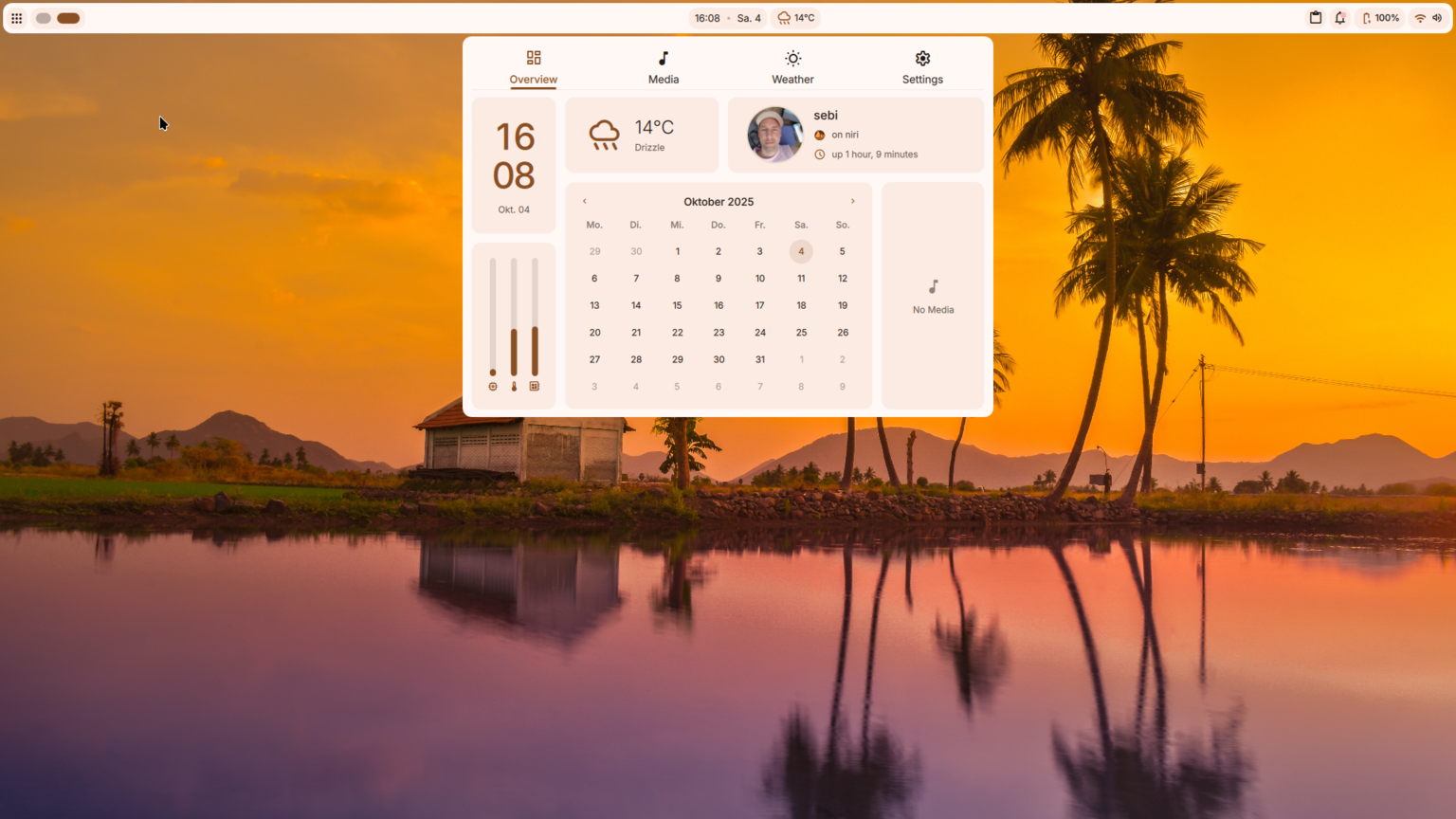Go to previous month in calendar
The image size is (1456, 819).
point(585,201)
